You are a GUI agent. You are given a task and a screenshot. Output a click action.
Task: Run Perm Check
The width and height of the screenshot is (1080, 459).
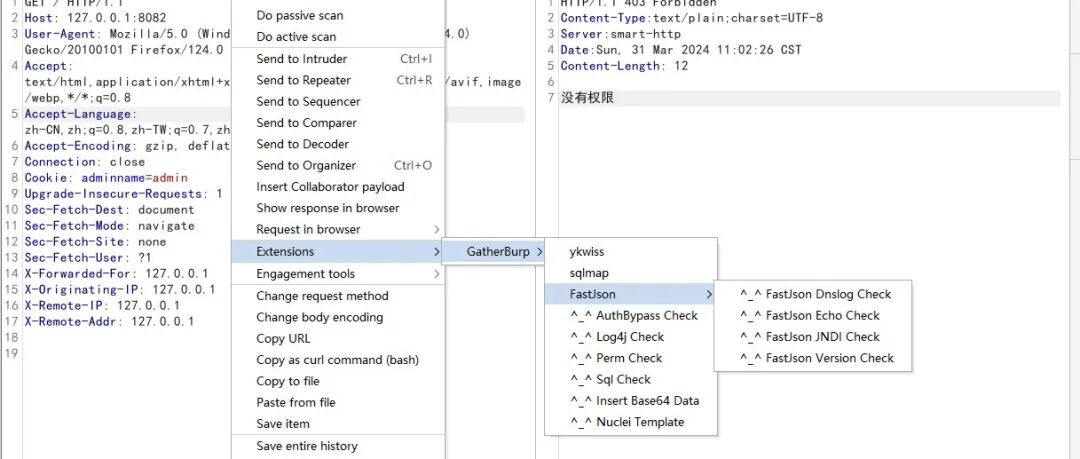click(x=630, y=358)
